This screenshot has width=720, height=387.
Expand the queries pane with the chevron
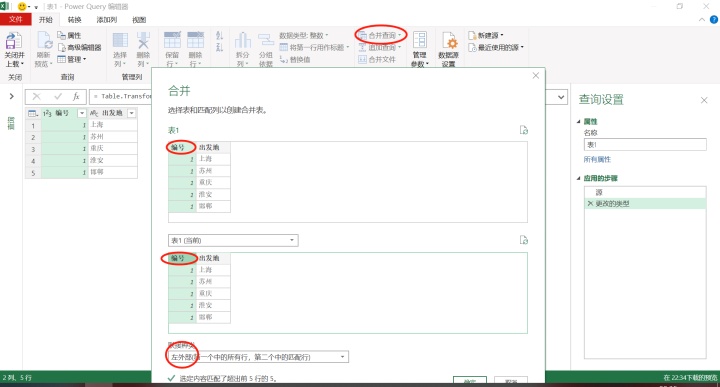point(11,96)
